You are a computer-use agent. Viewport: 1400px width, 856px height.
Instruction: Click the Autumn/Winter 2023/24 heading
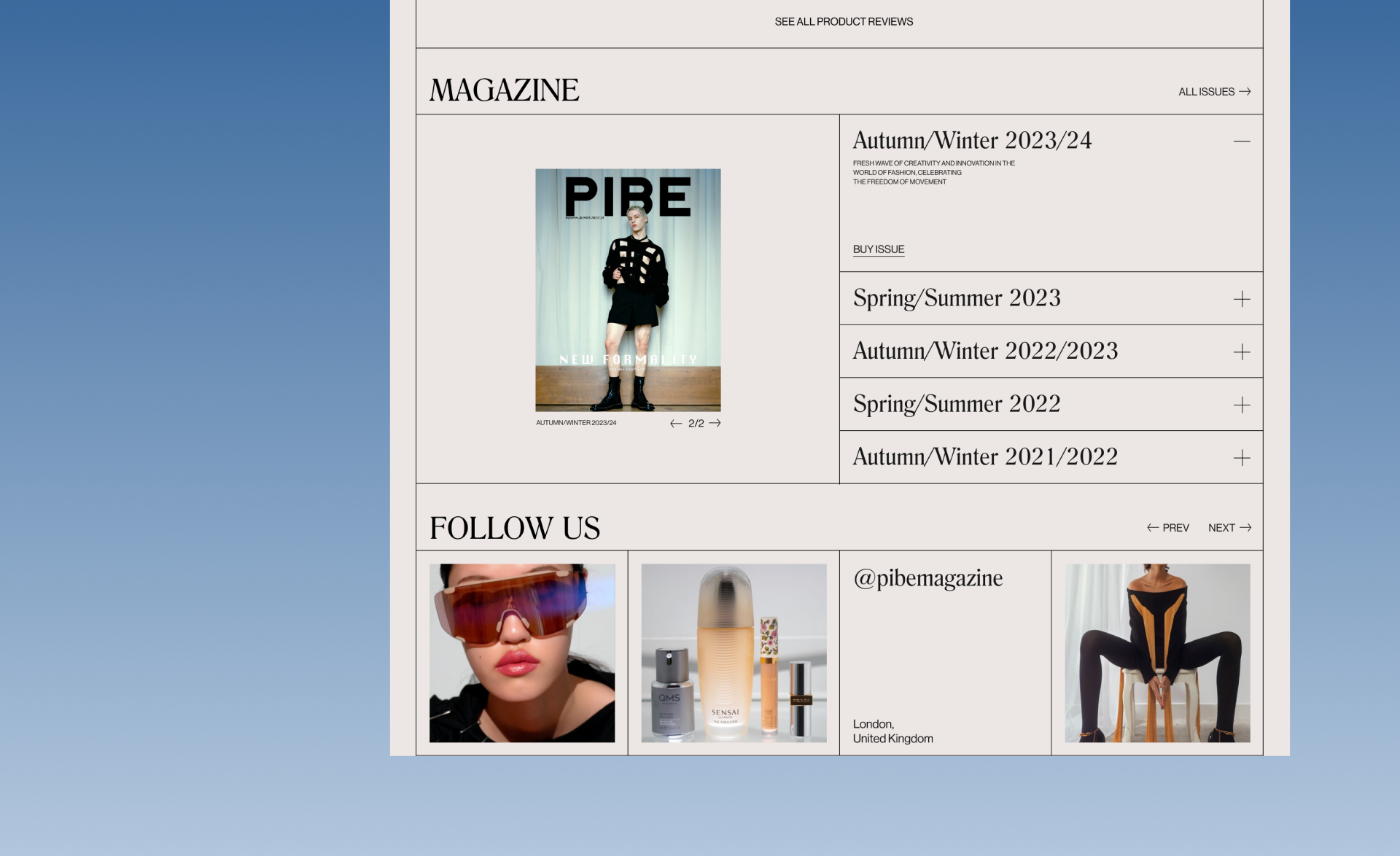click(972, 141)
